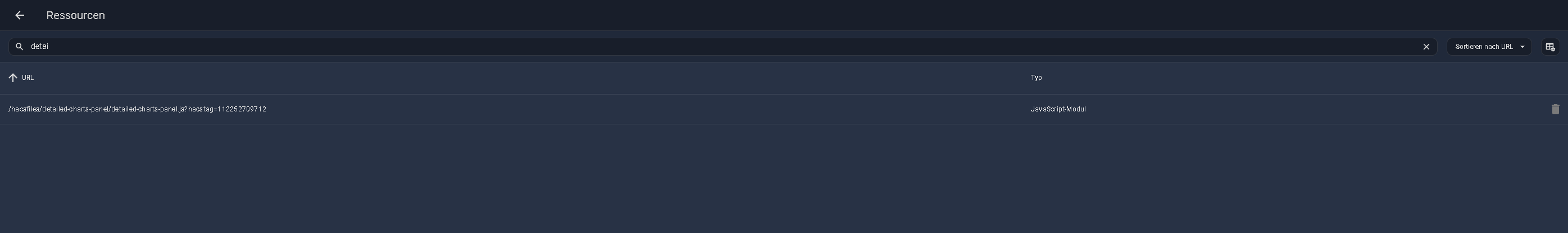Click the JavaScript-Modul type cell
This screenshot has height=233, width=1568.
pos(1058,109)
